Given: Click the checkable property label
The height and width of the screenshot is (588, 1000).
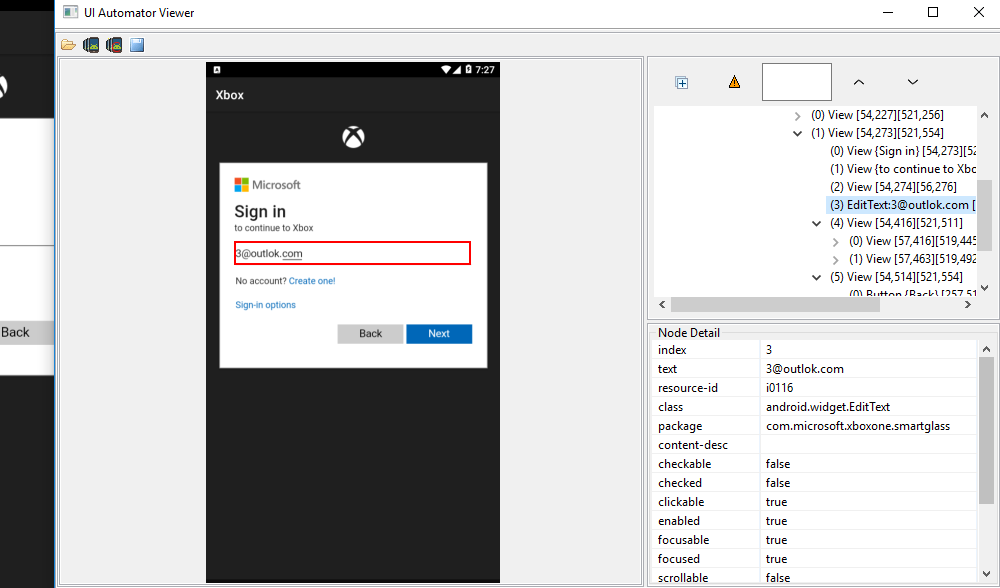Looking at the screenshot, I should tap(684, 464).
